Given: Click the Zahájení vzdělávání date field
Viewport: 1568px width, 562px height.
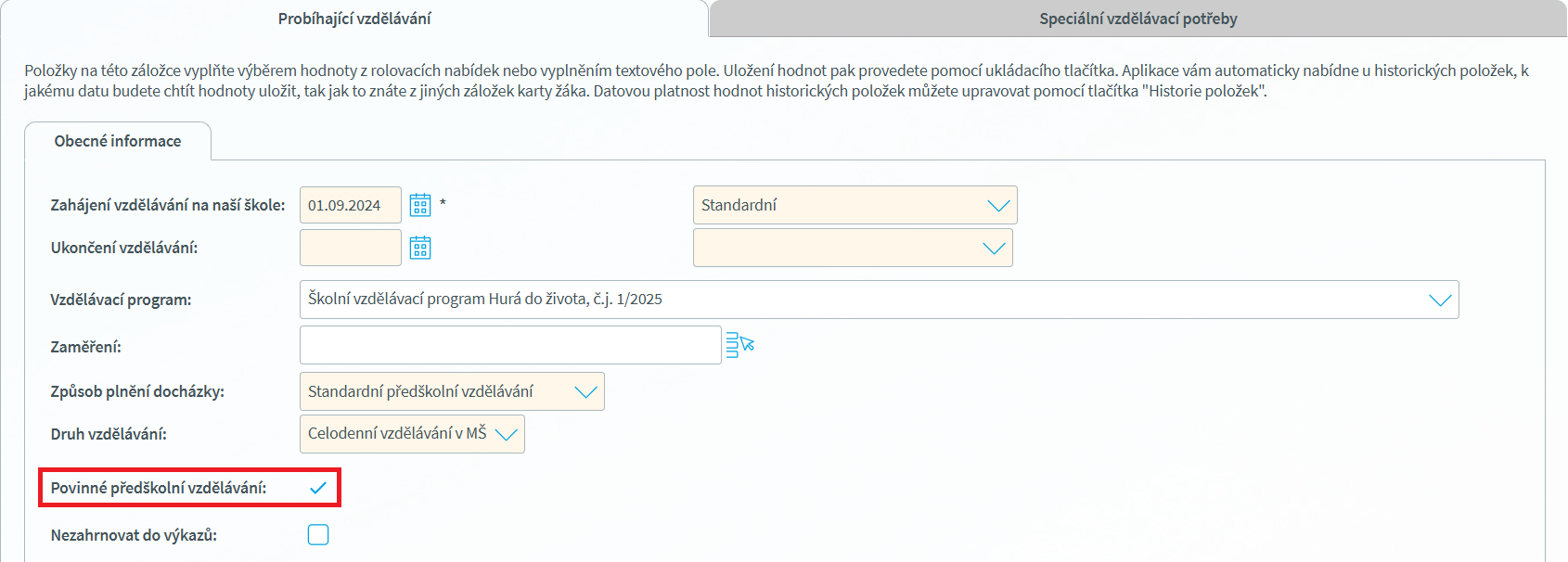Looking at the screenshot, I should [x=350, y=205].
